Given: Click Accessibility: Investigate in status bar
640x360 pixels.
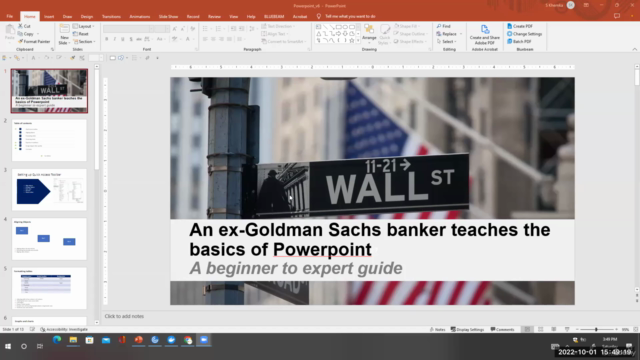Looking at the screenshot, I should pos(64,329).
